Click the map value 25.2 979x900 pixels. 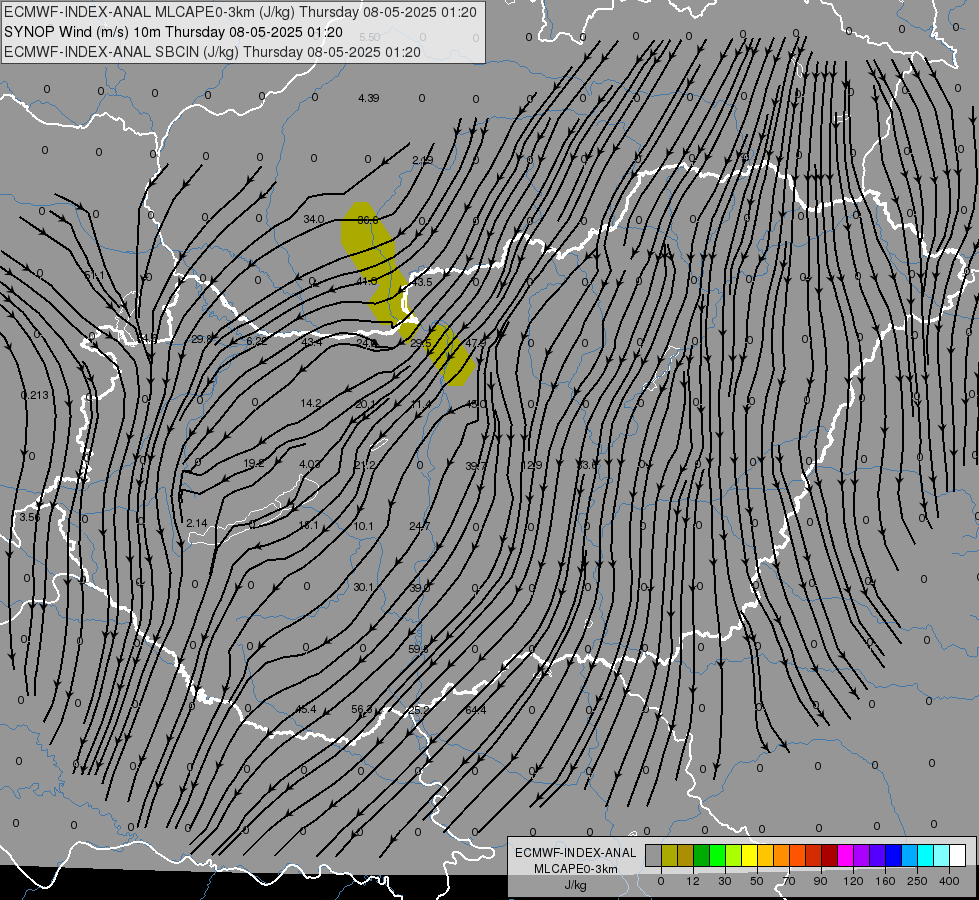coord(418,710)
